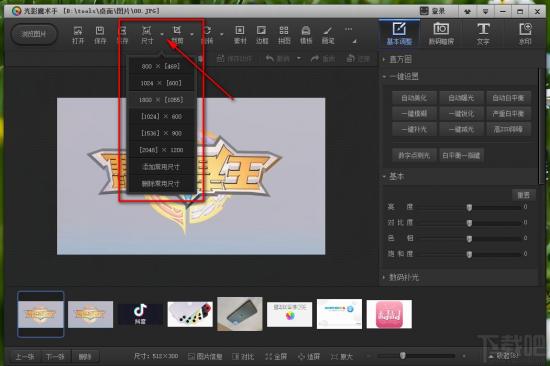Toggle the 对比 compare view

click(x=243, y=357)
